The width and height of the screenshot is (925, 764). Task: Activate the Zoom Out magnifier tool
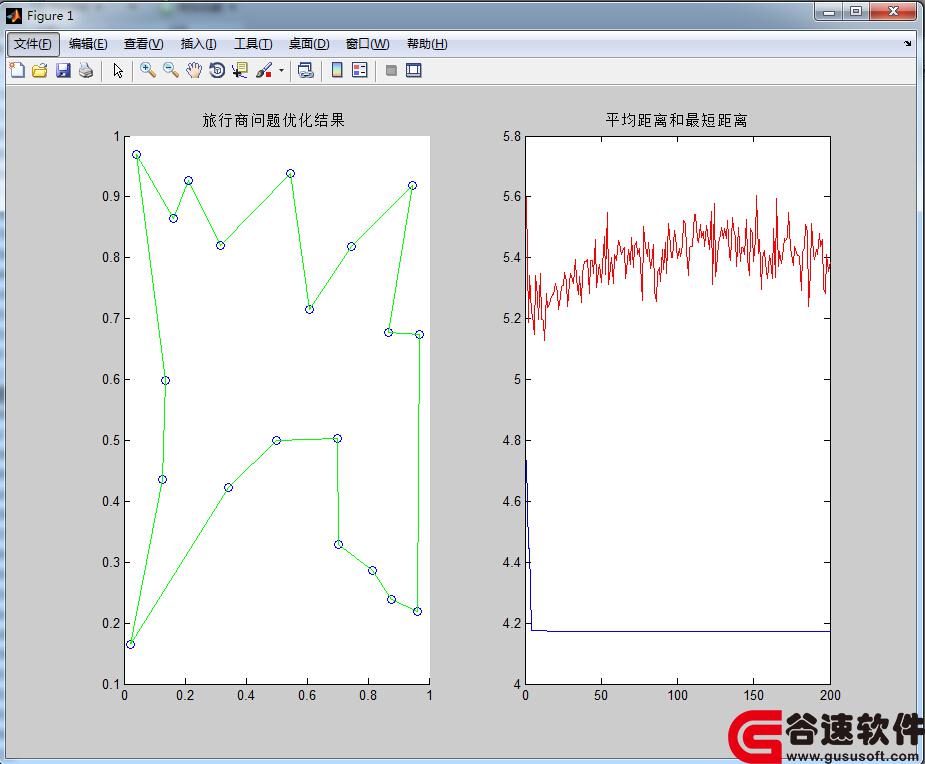pos(171,71)
